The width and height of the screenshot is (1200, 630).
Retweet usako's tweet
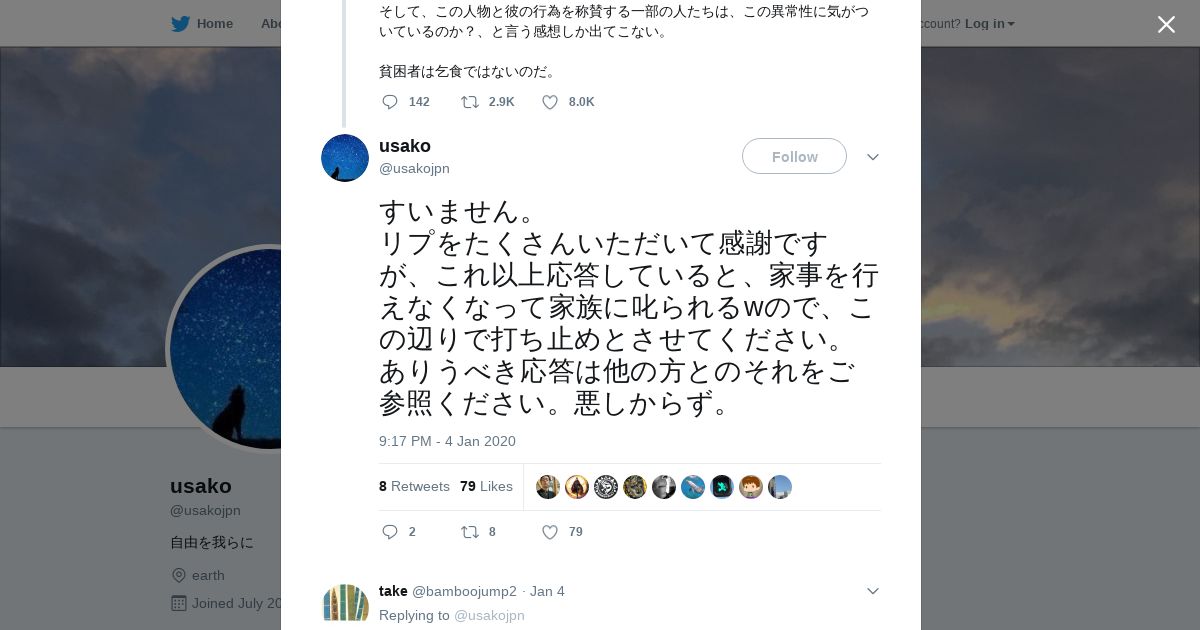point(469,532)
